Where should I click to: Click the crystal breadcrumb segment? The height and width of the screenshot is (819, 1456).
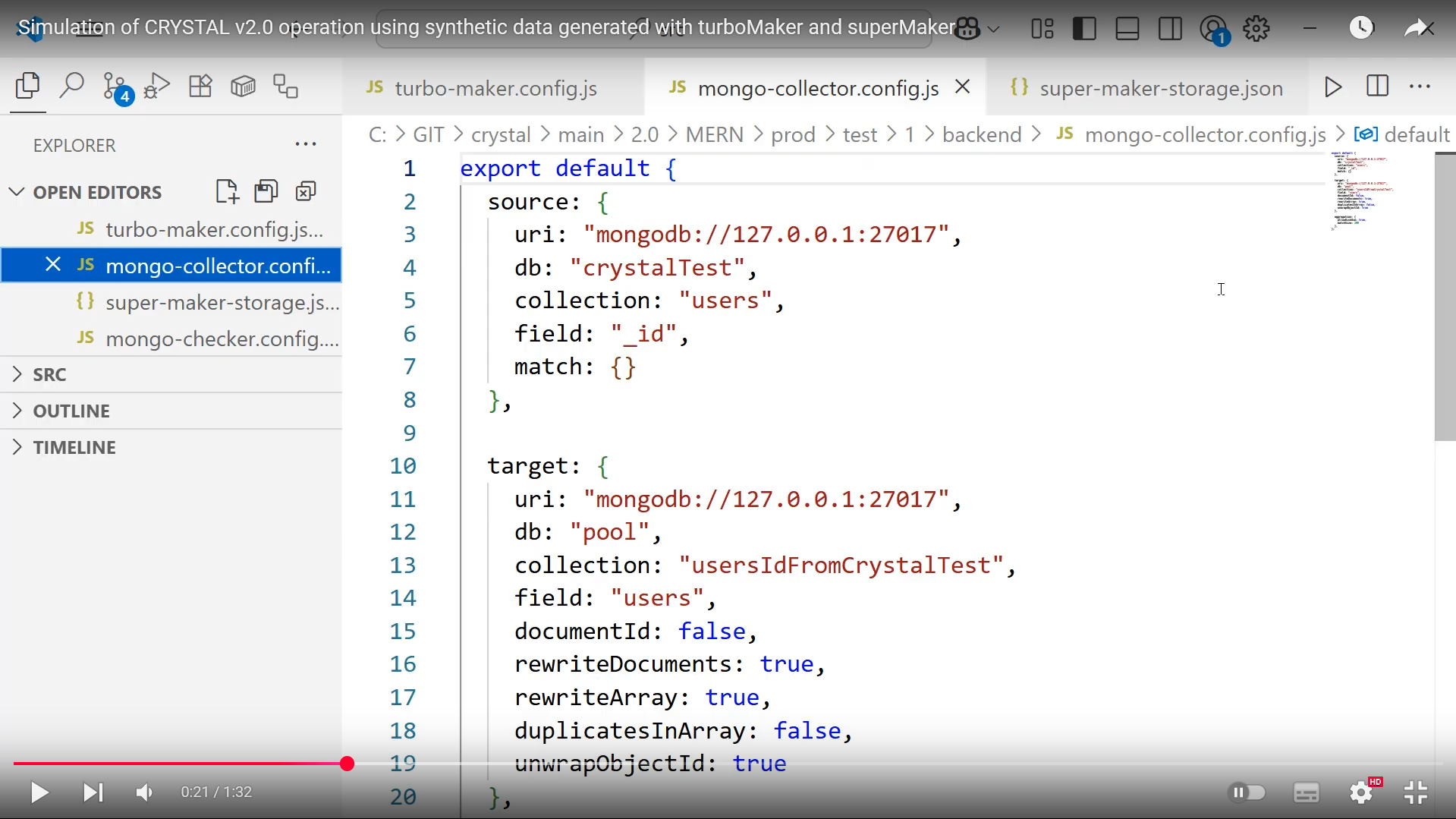coord(501,134)
